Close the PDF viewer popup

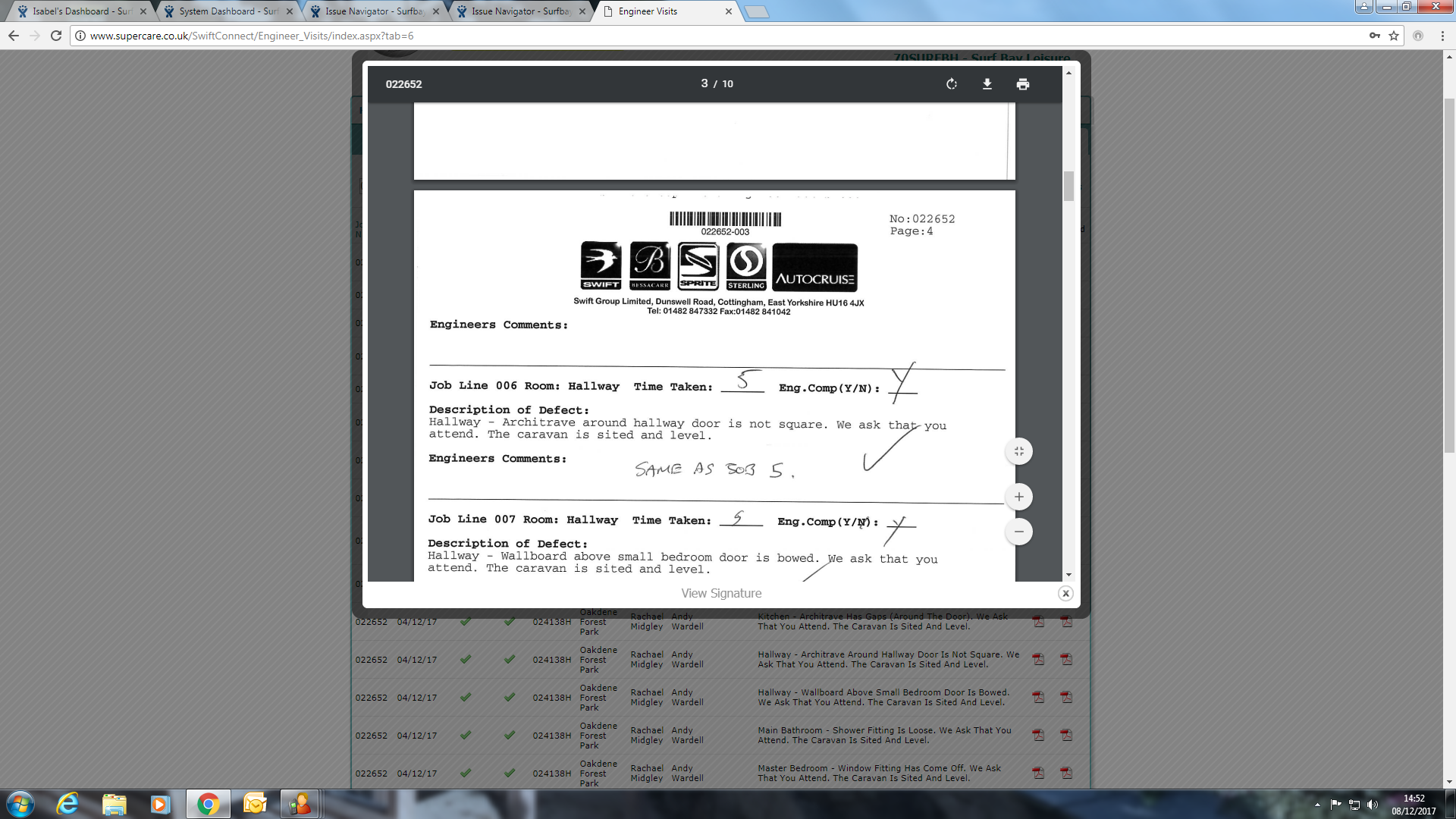tap(1065, 594)
